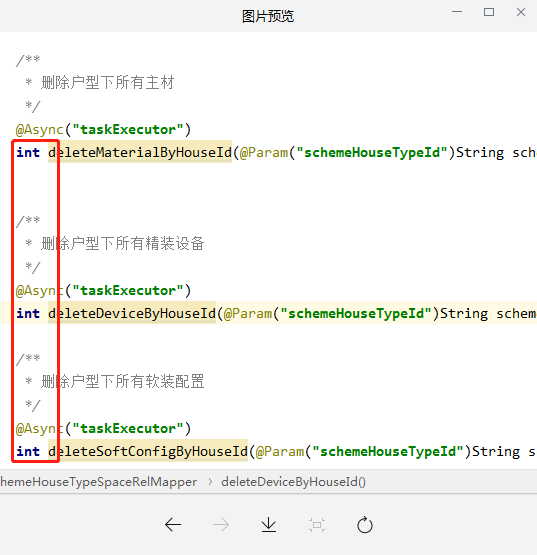Click comment 删除户型下所有主材

[x=107, y=82]
